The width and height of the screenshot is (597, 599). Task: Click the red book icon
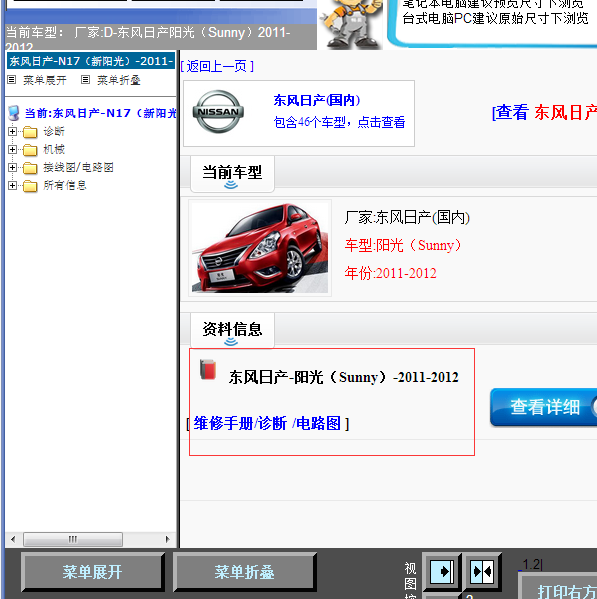pos(208,369)
